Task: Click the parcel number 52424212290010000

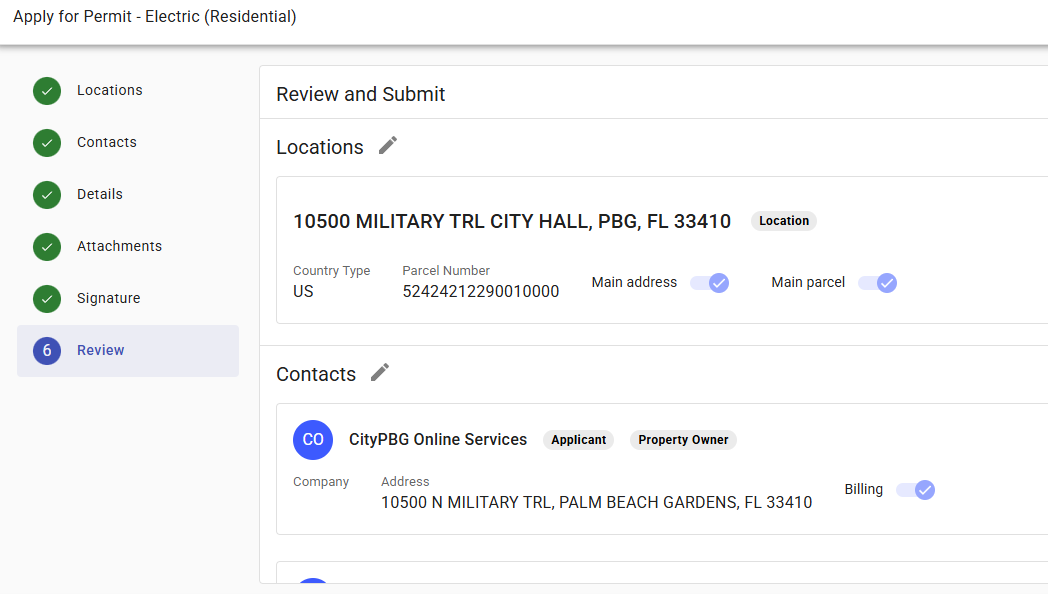Action: (x=481, y=291)
